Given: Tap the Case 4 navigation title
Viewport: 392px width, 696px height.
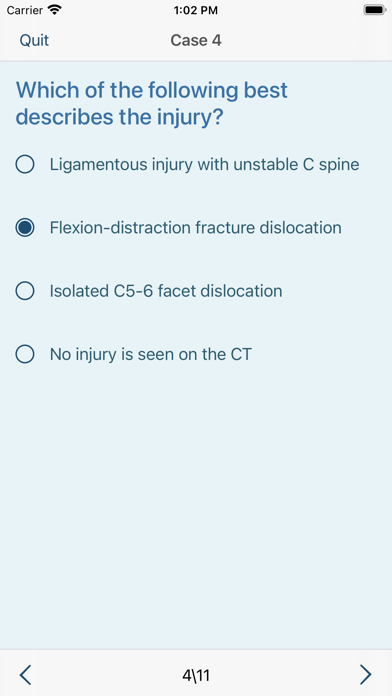Looking at the screenshot, I should 196,40.
